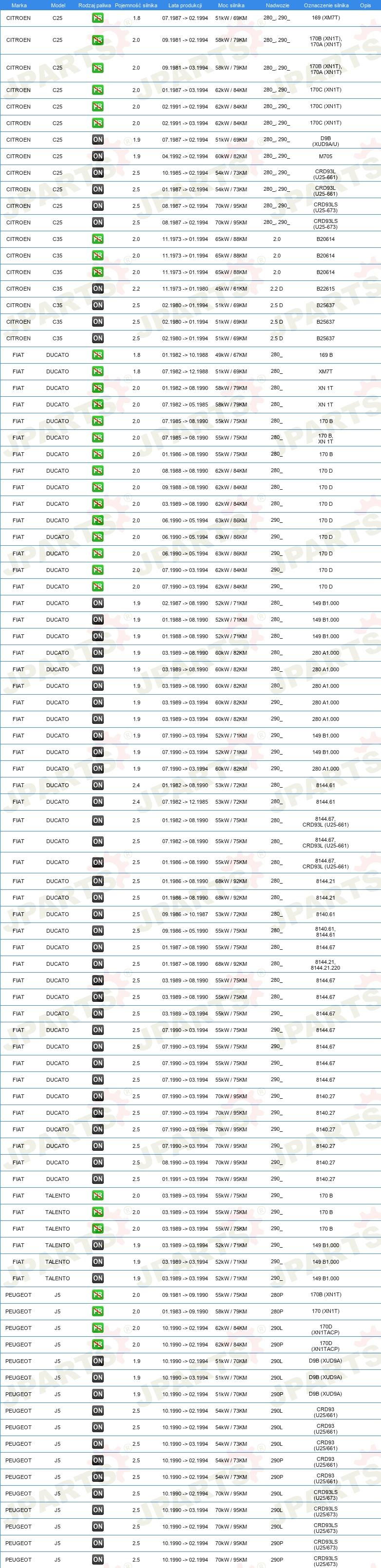
Task: Select power cell '45kW / 61KM'
Action: [x=231, y=289]
